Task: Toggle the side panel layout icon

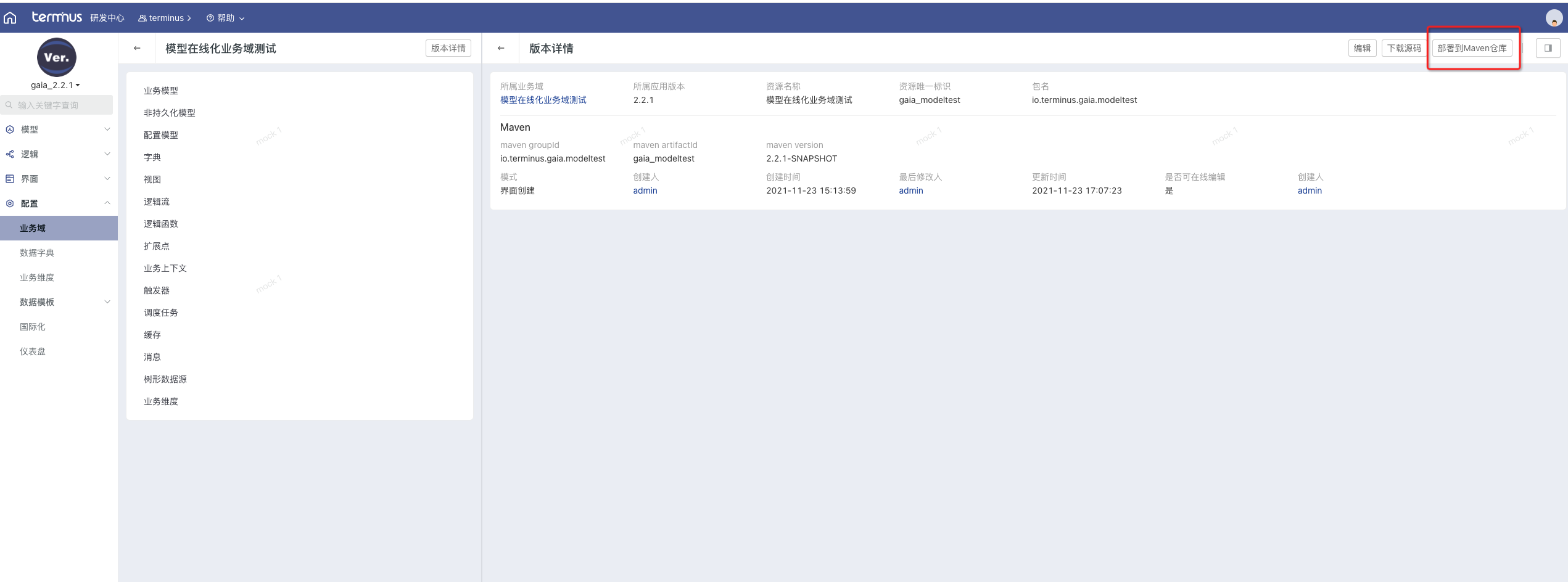Action: [x=1548, y=48]
